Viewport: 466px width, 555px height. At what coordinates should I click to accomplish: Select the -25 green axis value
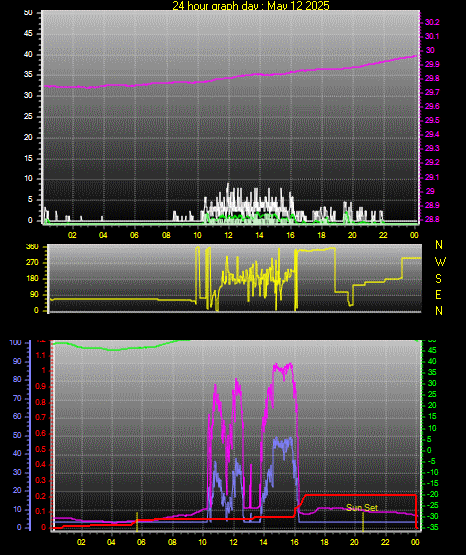point(432,505)
